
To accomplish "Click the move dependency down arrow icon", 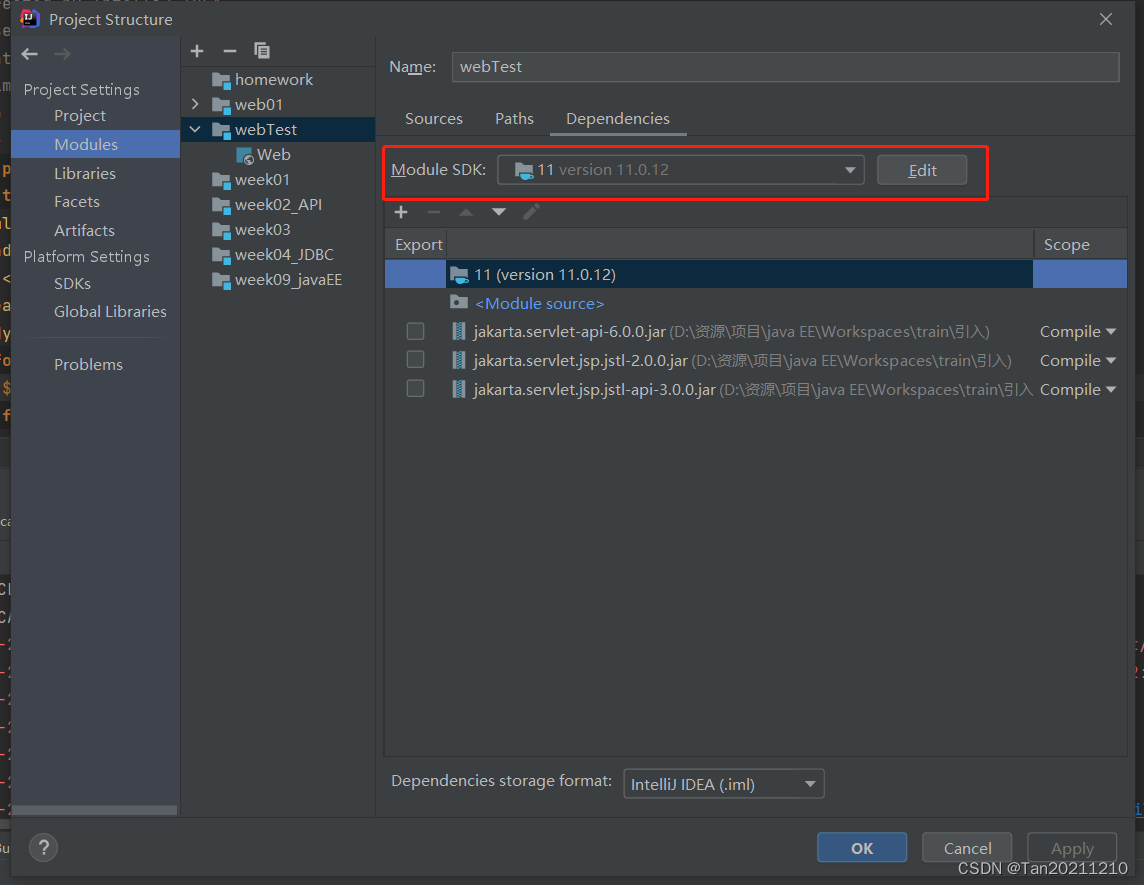I will click(x=498, y=212).
